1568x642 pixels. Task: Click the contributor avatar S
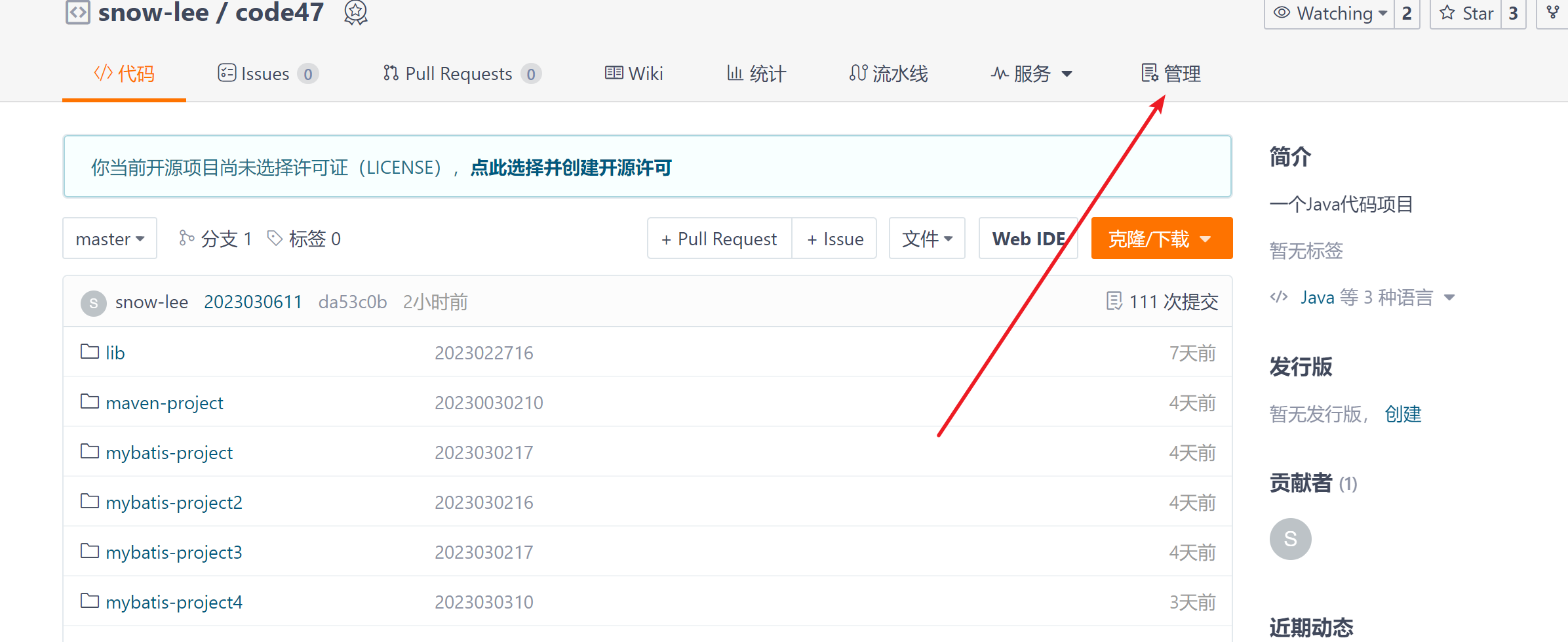(x=1291, y=539)
